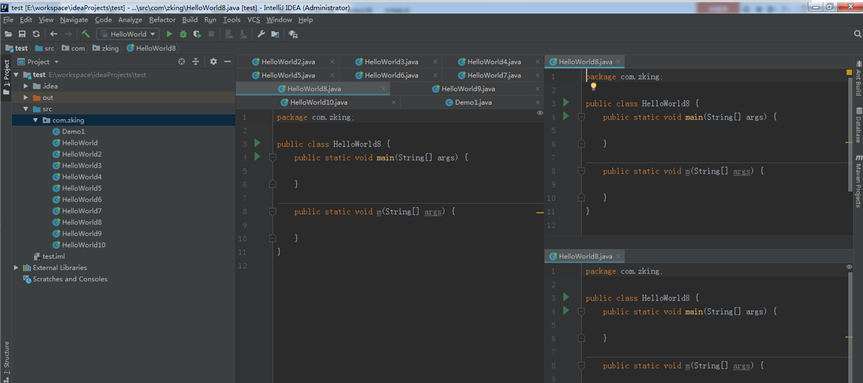Collapse the com.zking package
863x383 pixels.
(35, 120)
